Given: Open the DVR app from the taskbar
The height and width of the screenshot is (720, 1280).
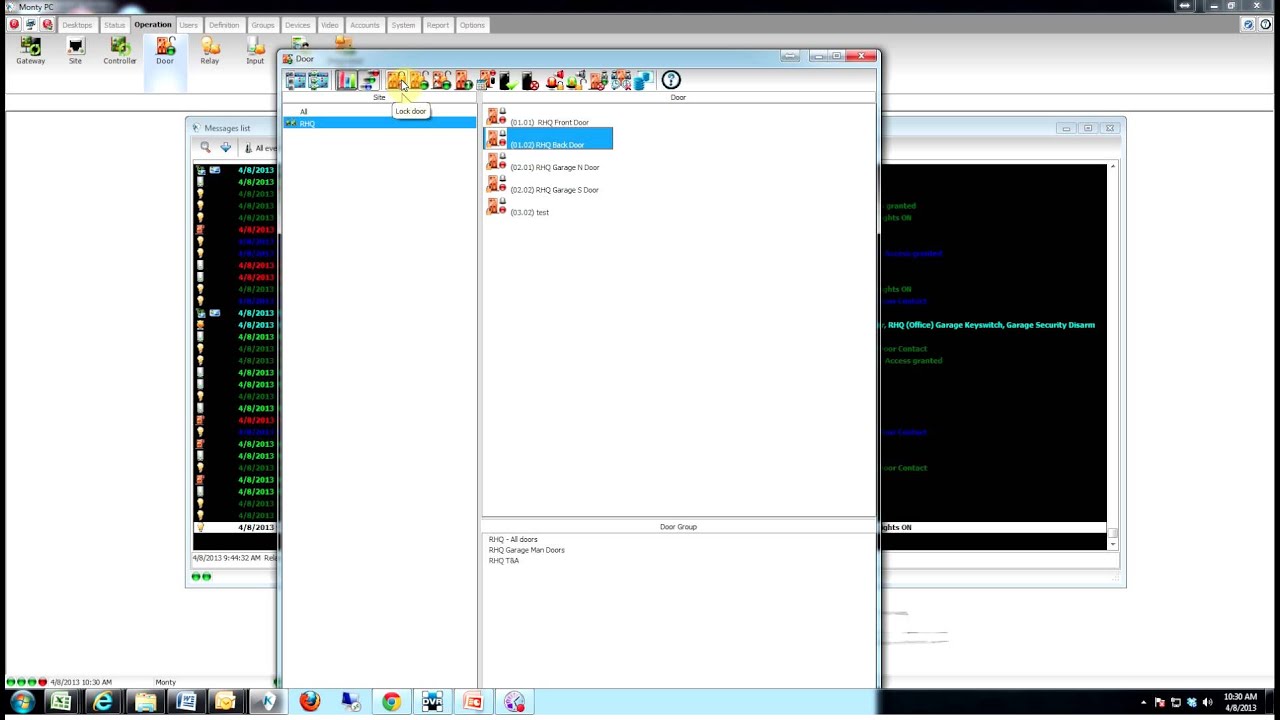Looking at the screenshot, I should 432,702.
